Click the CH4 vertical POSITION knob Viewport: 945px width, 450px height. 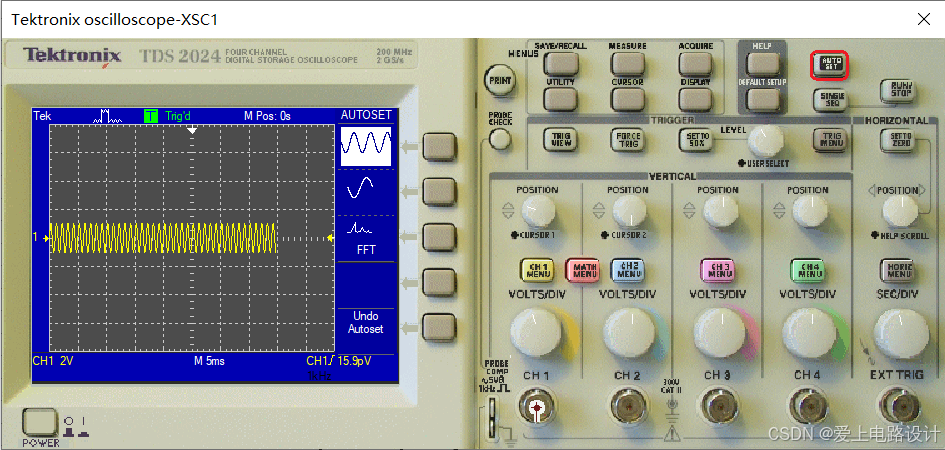[x=810, y=212]
